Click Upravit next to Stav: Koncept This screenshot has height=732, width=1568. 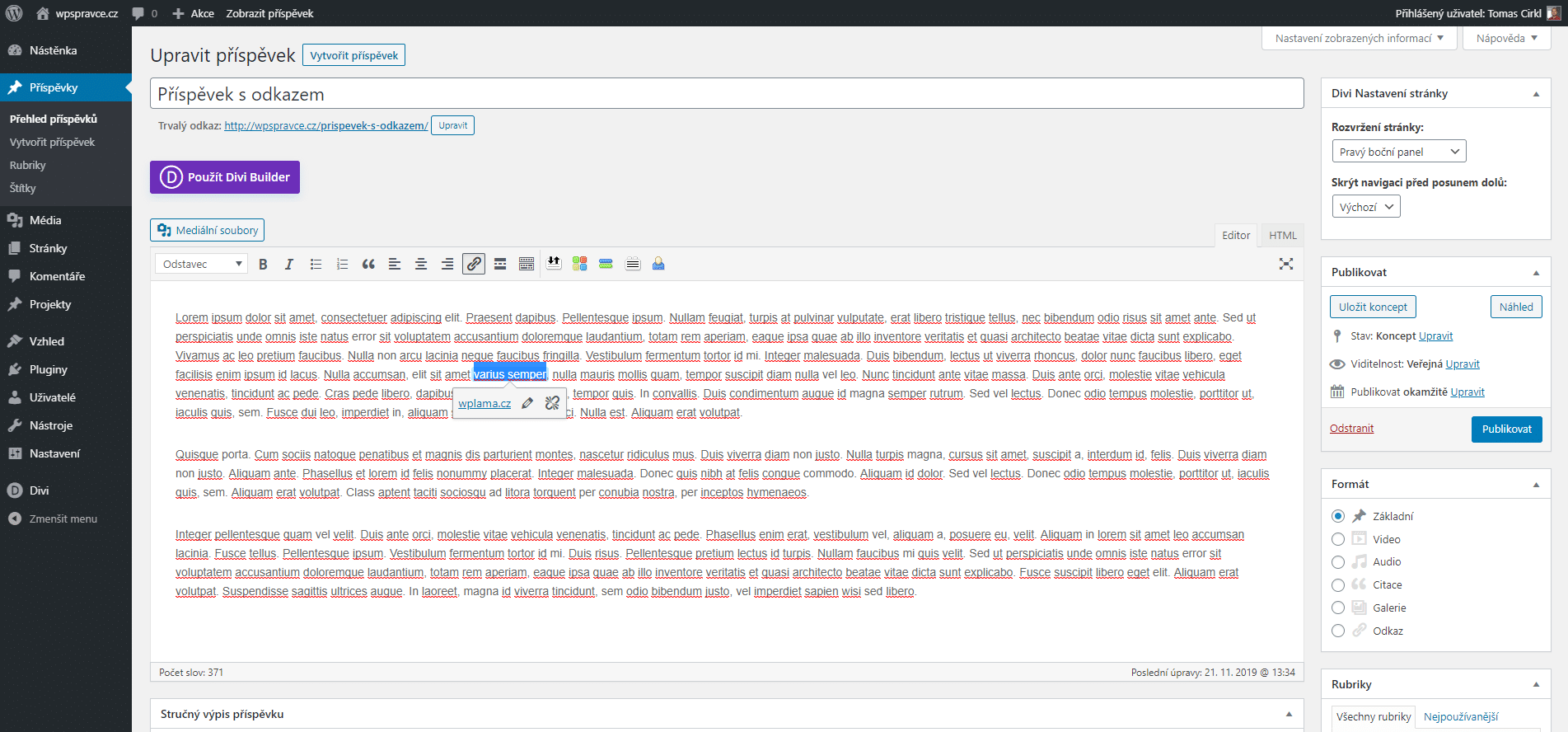(x=1435, y=335)
